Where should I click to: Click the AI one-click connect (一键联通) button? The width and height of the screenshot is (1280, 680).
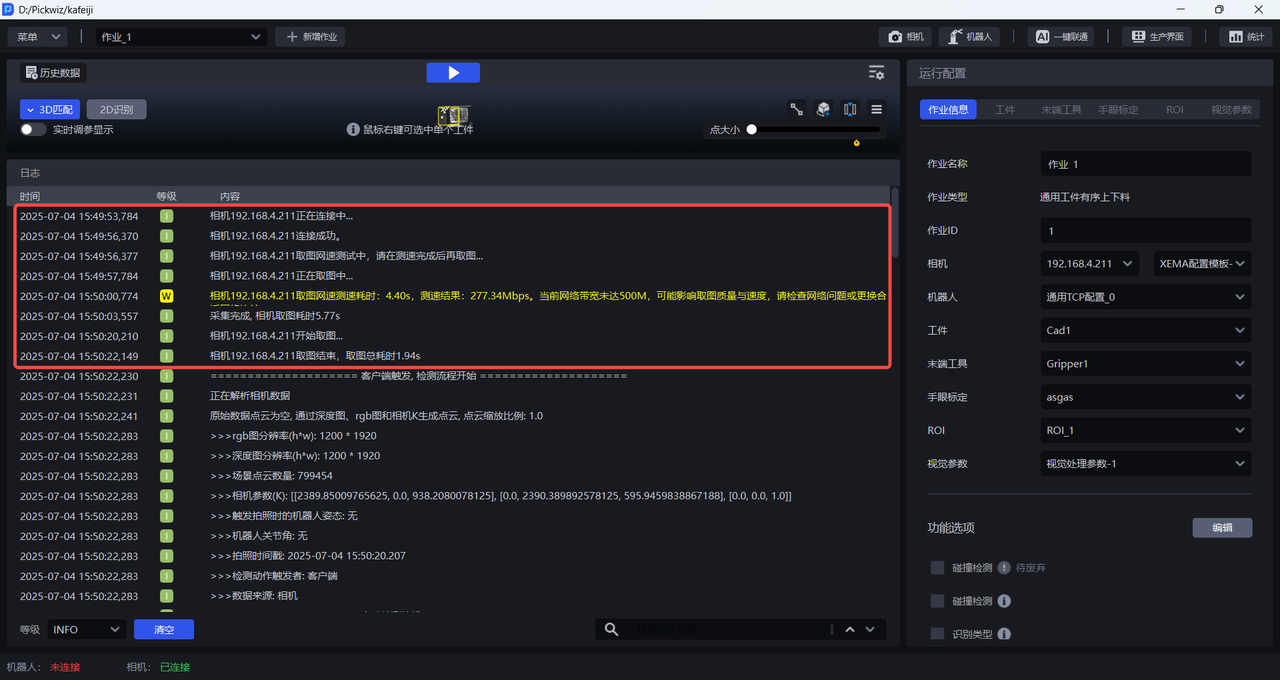[x=1060, y=37]
